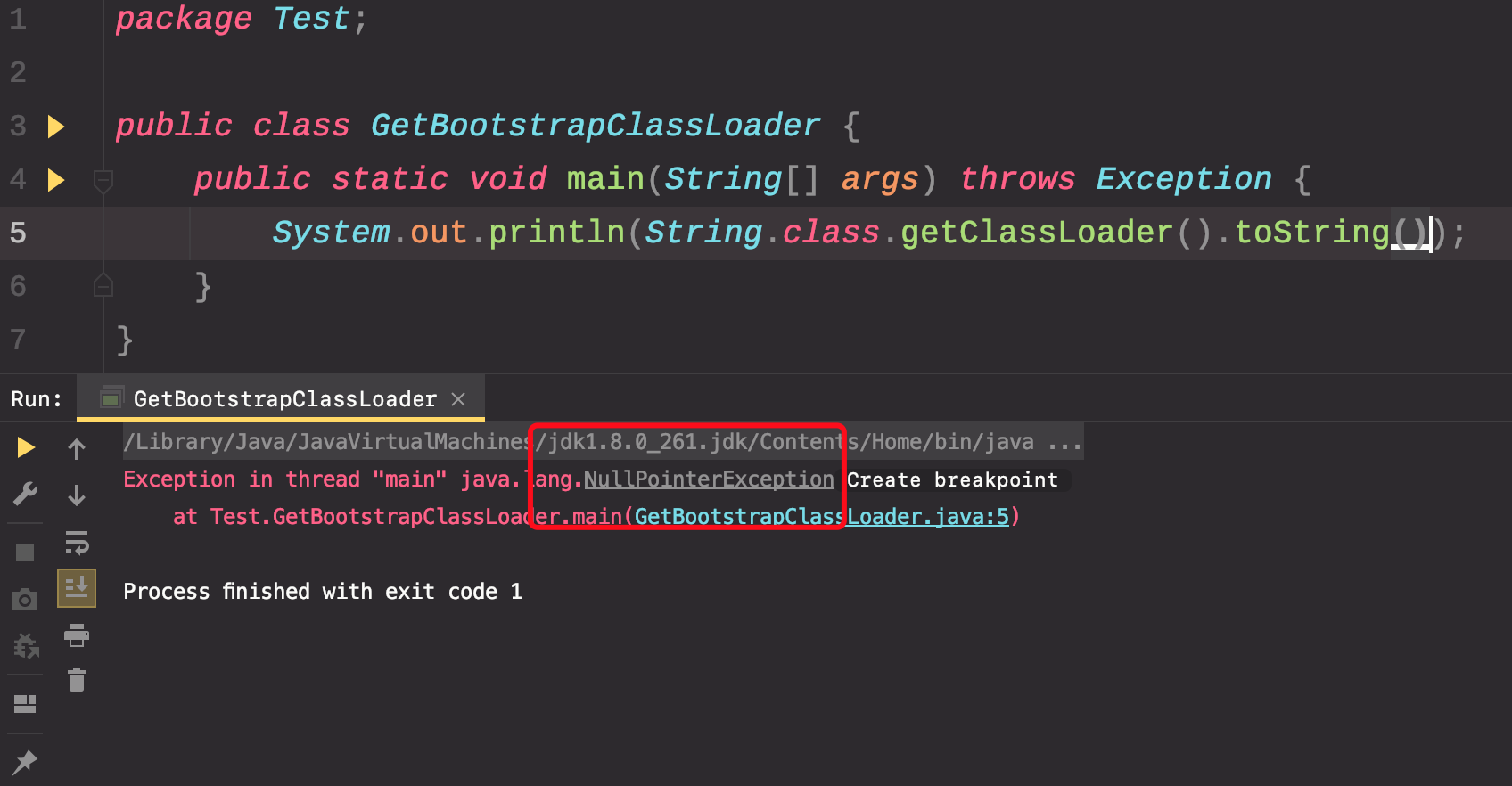Expand the folded java command line ellipsis
This screenshot has height=786, width=1512.
1064,442
